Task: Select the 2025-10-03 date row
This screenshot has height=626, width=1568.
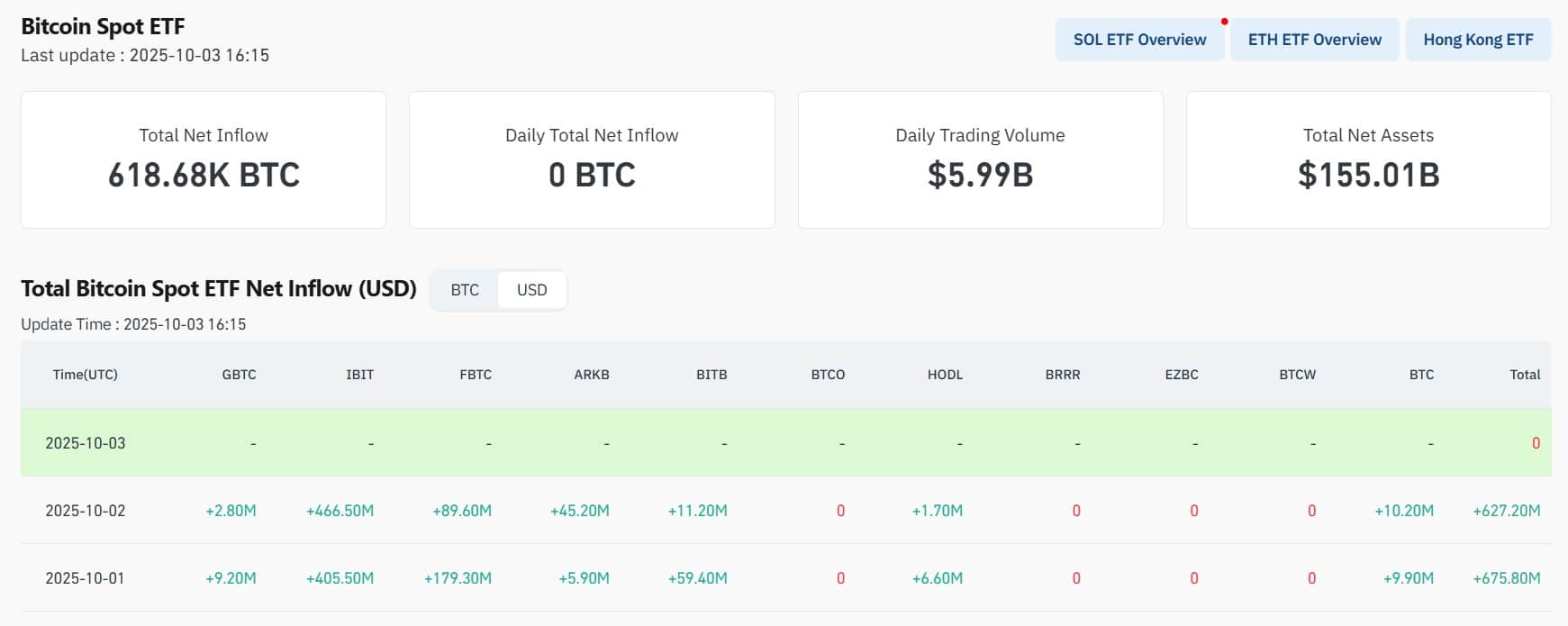Action: (785, 442)
